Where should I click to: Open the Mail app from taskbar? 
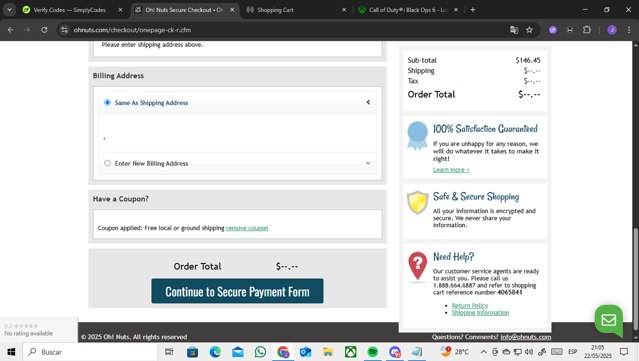tap(238, 352)
